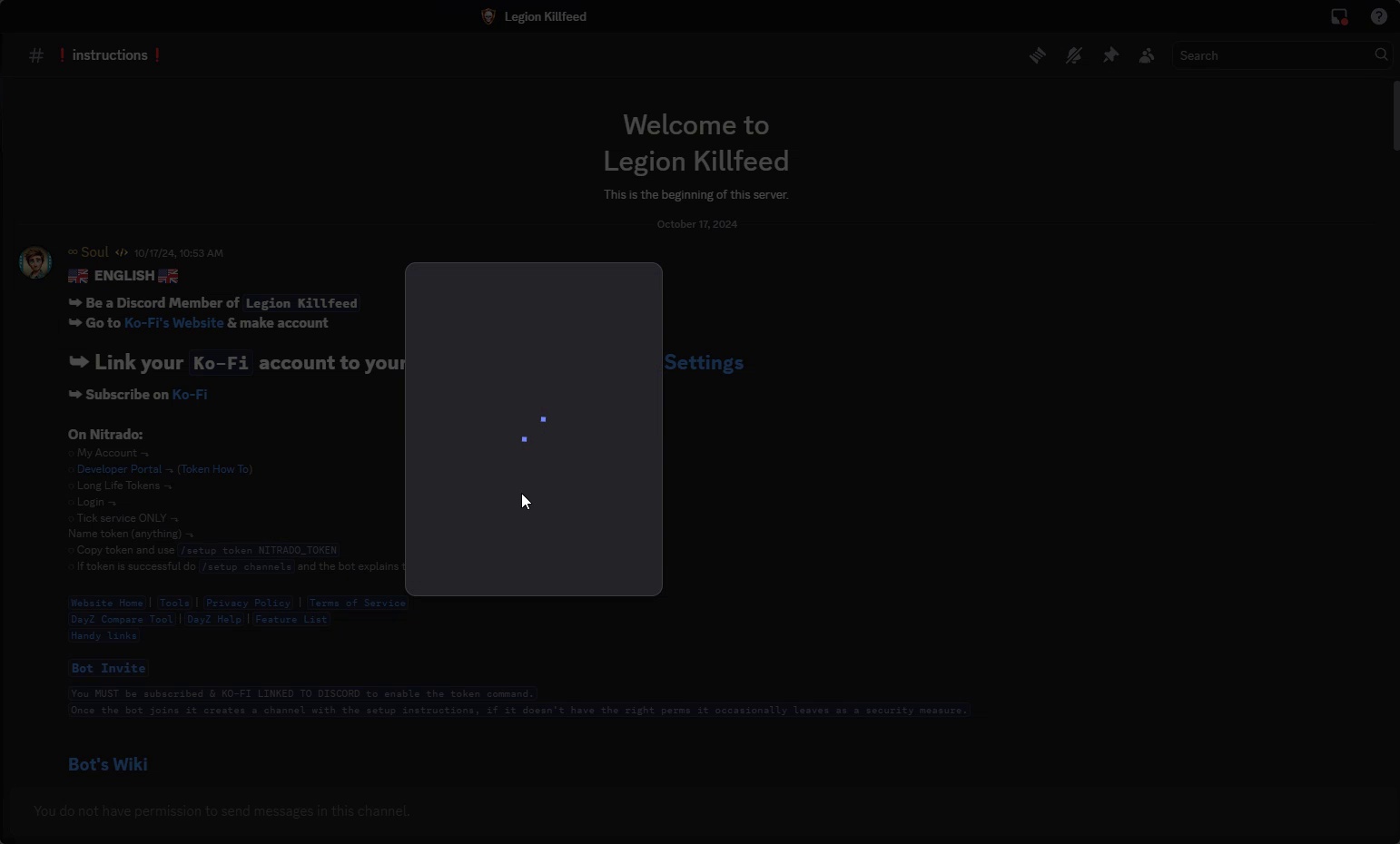Image resolution: width=1400 pixels, height=844 pixels.
Task: Click the chat scrollbar thumb
Action: (x=1396, y=116)
